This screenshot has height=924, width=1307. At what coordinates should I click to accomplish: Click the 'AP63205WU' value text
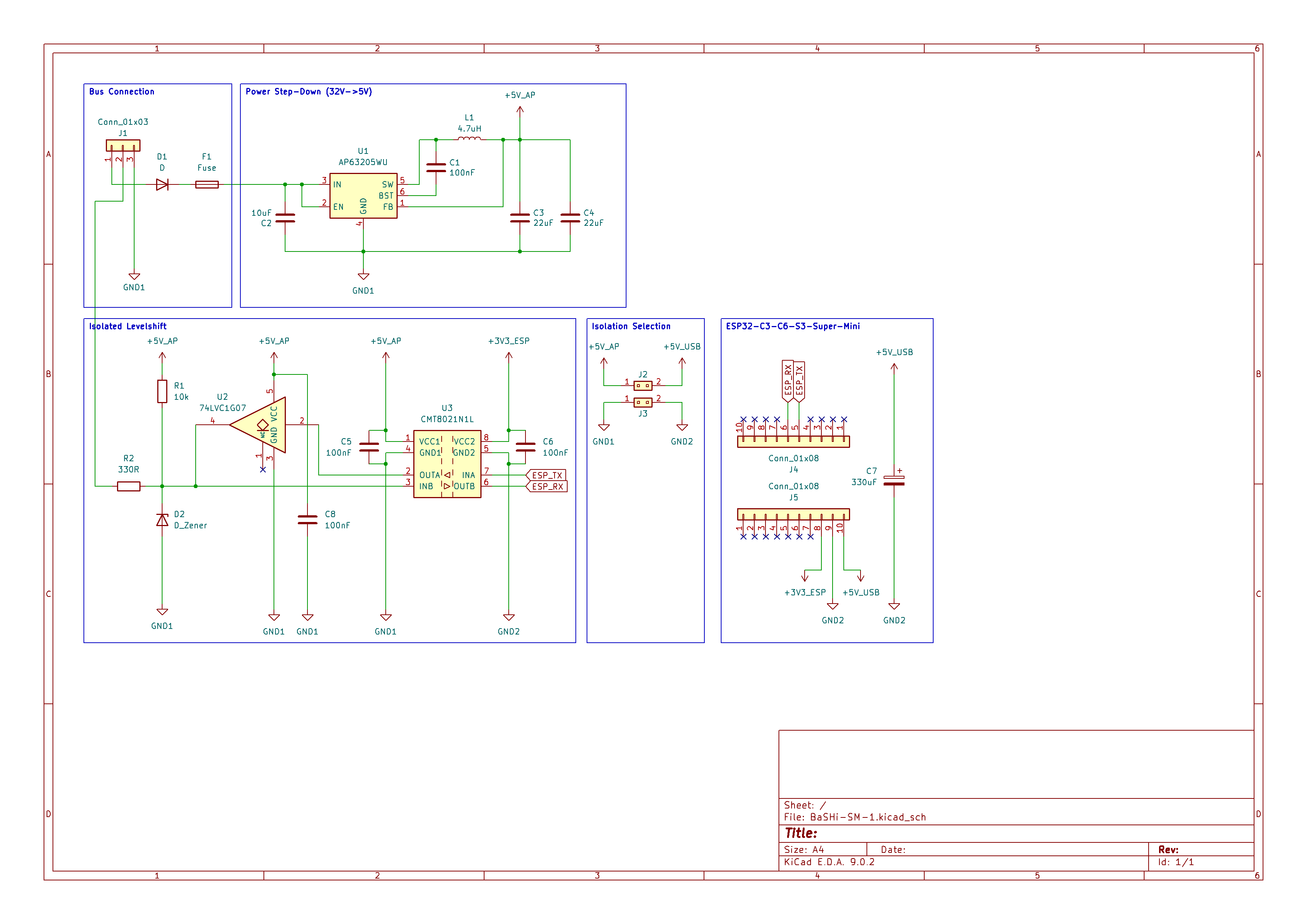363,162
